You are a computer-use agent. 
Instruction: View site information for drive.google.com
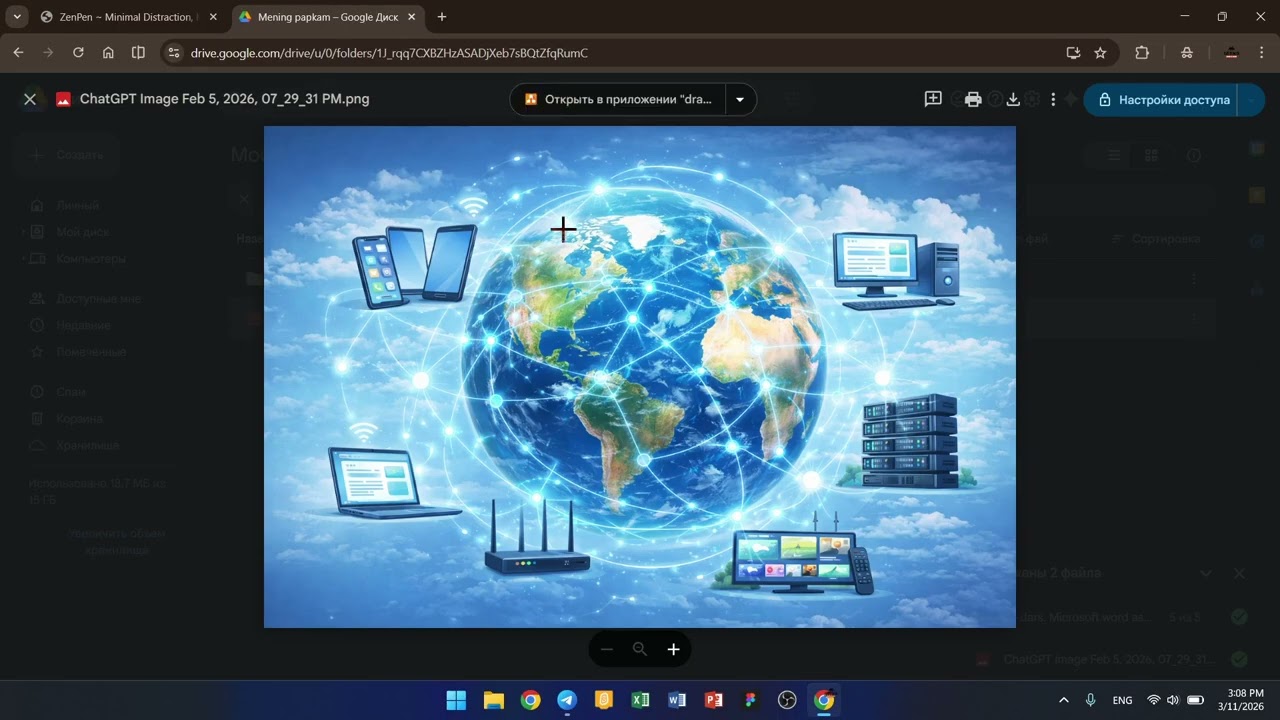[x=173, y=52]
